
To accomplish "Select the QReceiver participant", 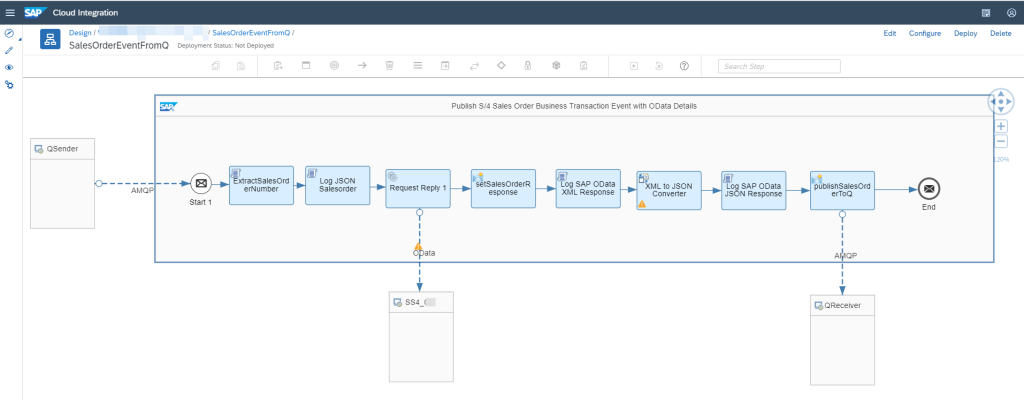I will pos(842,340).
